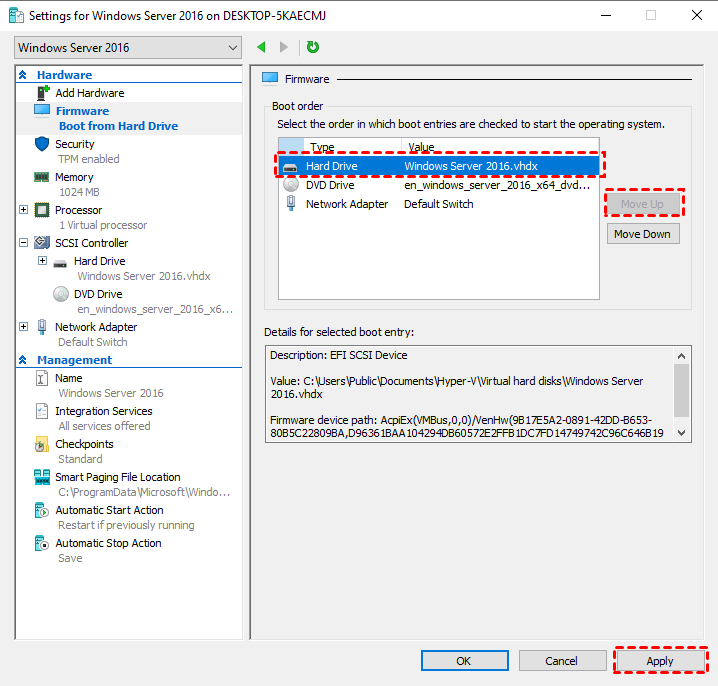Viewport: 718px width, 686px height.
Task: Collapse the SCSI Controller tree node
Action: point(23,243)
